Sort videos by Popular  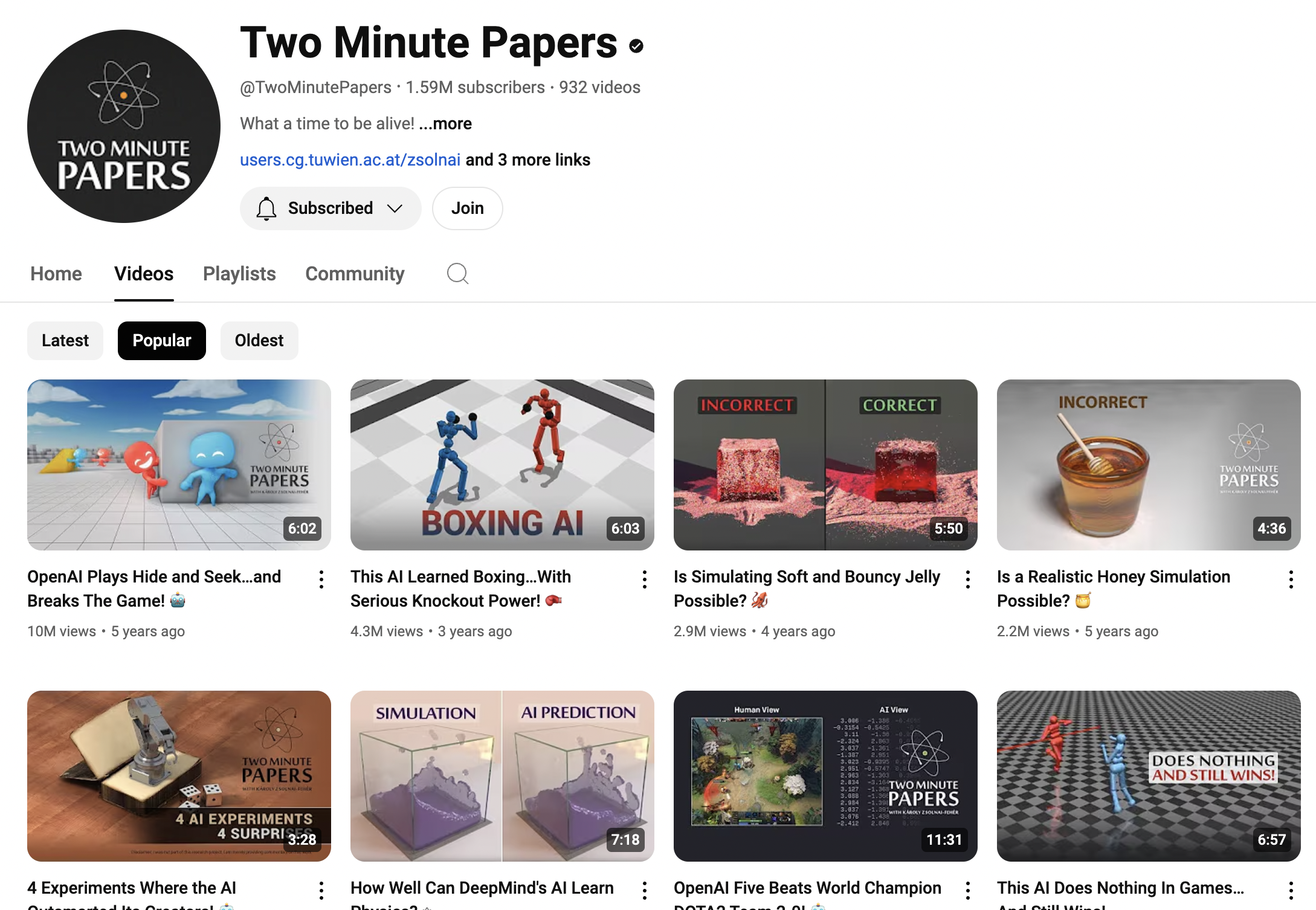(162, 341)
